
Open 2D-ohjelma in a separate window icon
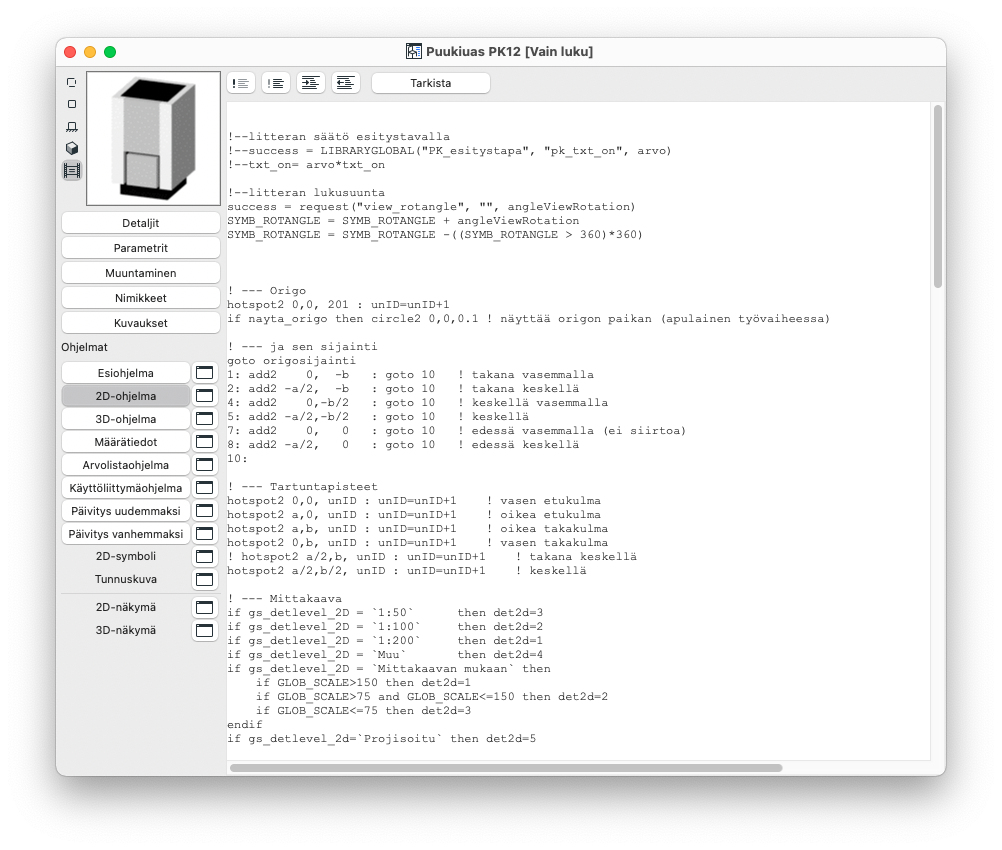tap(204, 396)
